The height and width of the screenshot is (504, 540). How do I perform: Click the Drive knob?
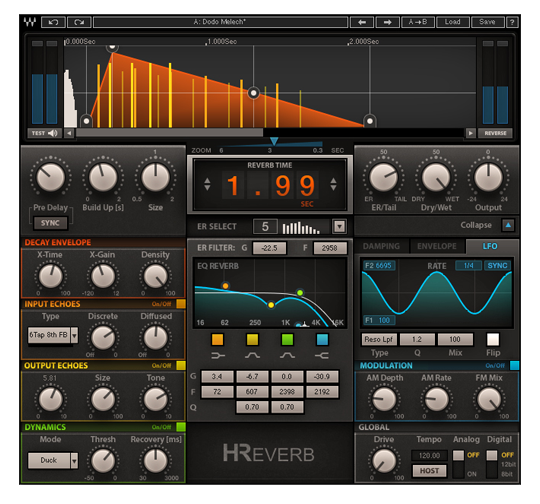click(384, 461)
